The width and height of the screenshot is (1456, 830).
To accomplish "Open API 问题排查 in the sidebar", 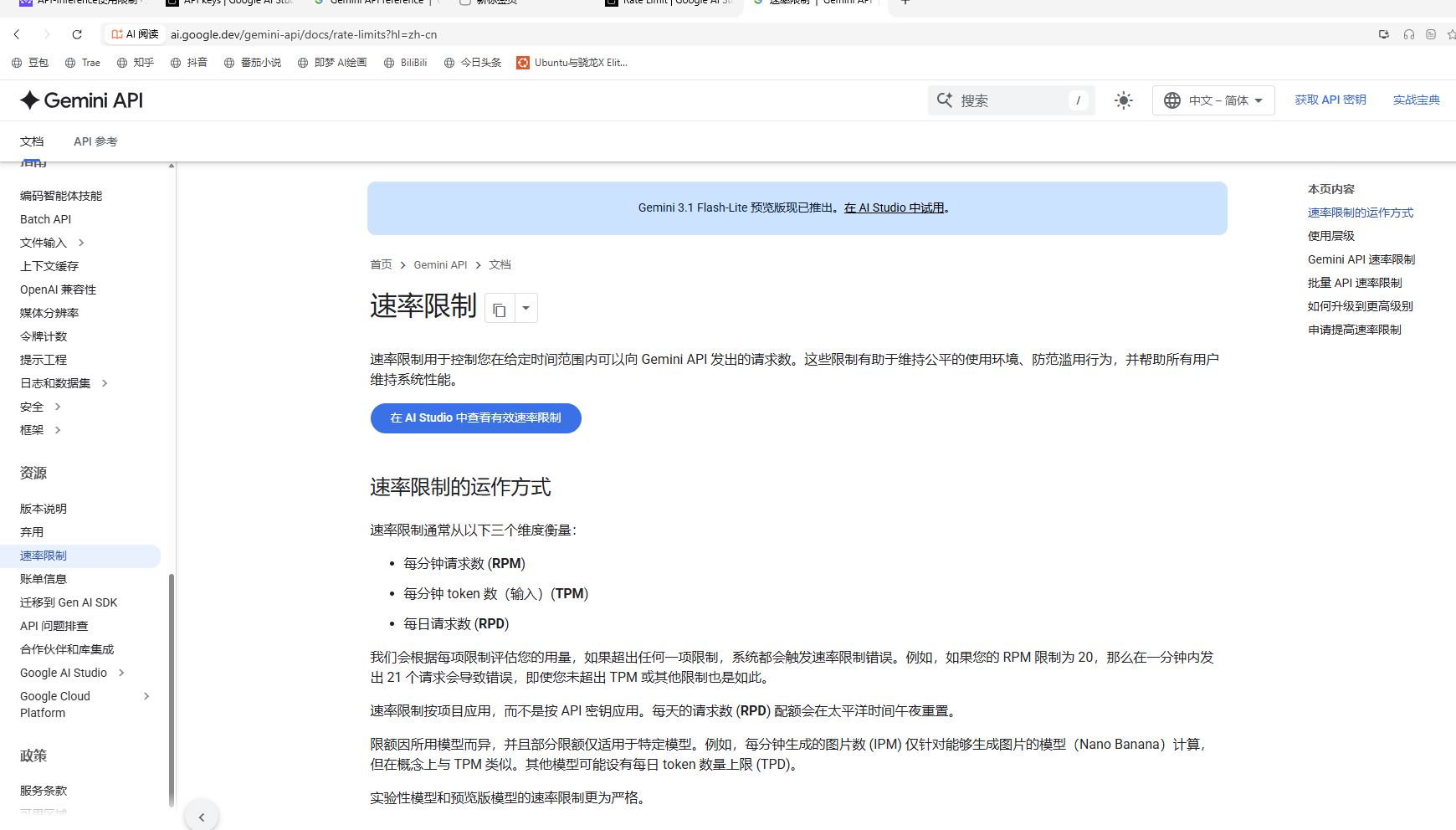I will [x=54, y=626].
